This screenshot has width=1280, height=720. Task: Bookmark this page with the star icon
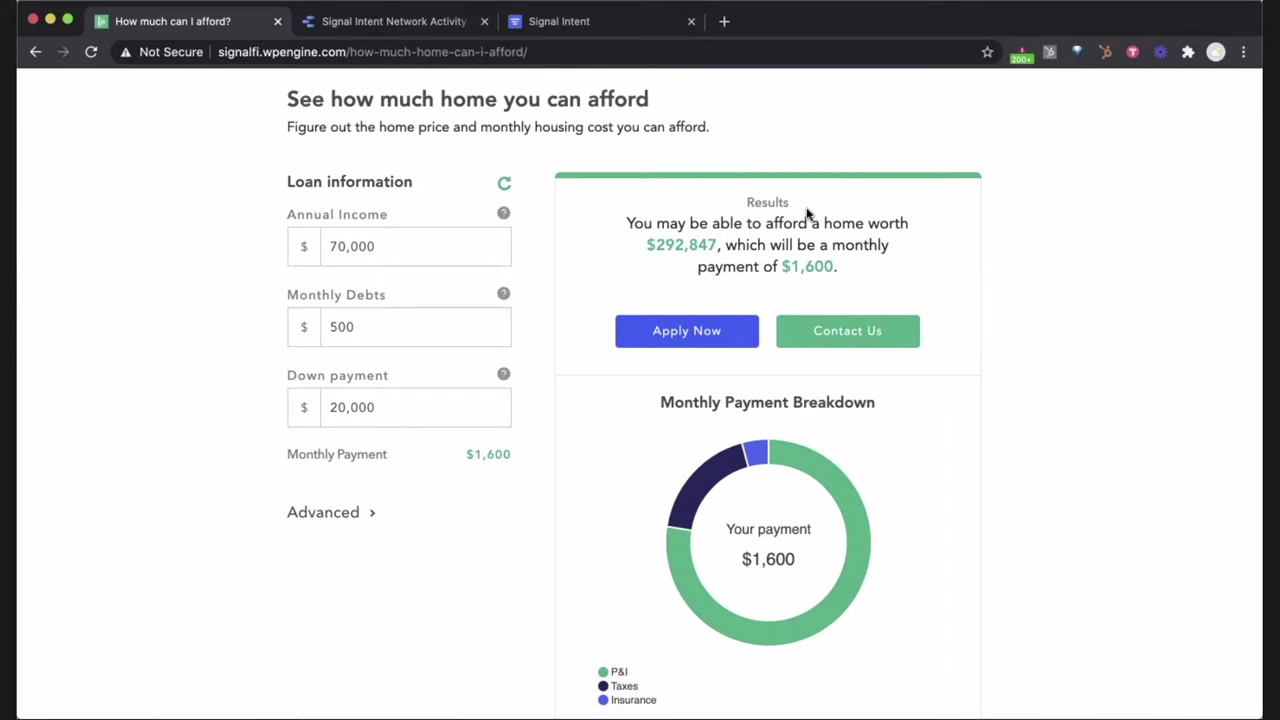point(987,52)
